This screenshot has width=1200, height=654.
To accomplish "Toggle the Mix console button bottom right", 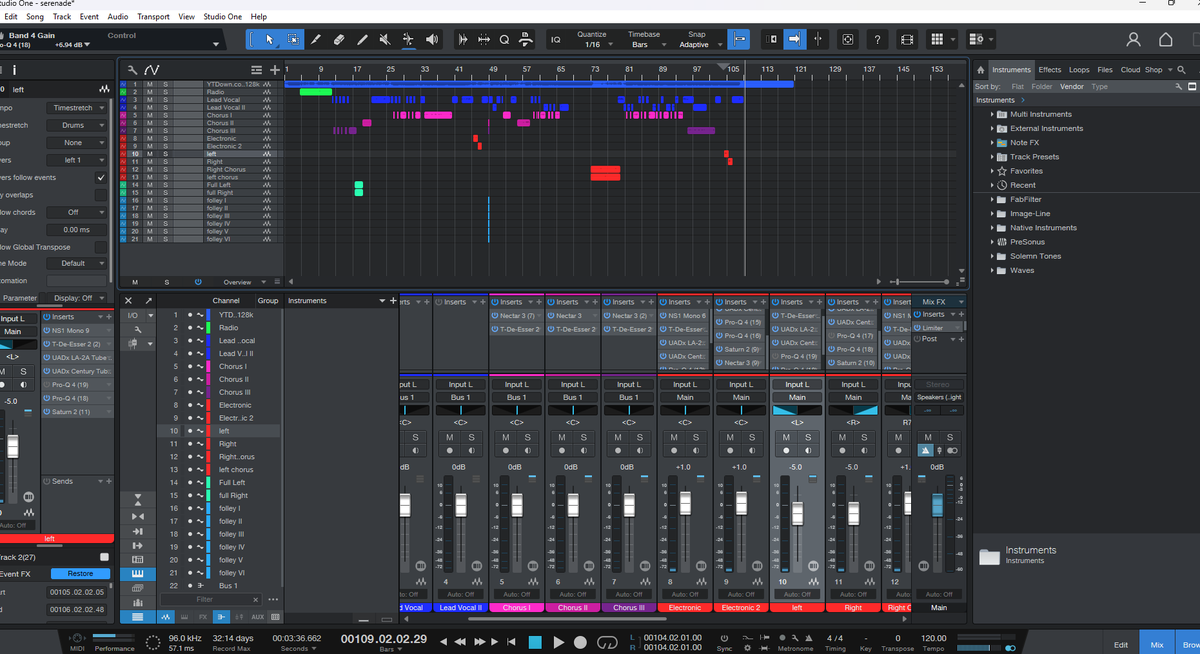I will [x=1157, y=645].
